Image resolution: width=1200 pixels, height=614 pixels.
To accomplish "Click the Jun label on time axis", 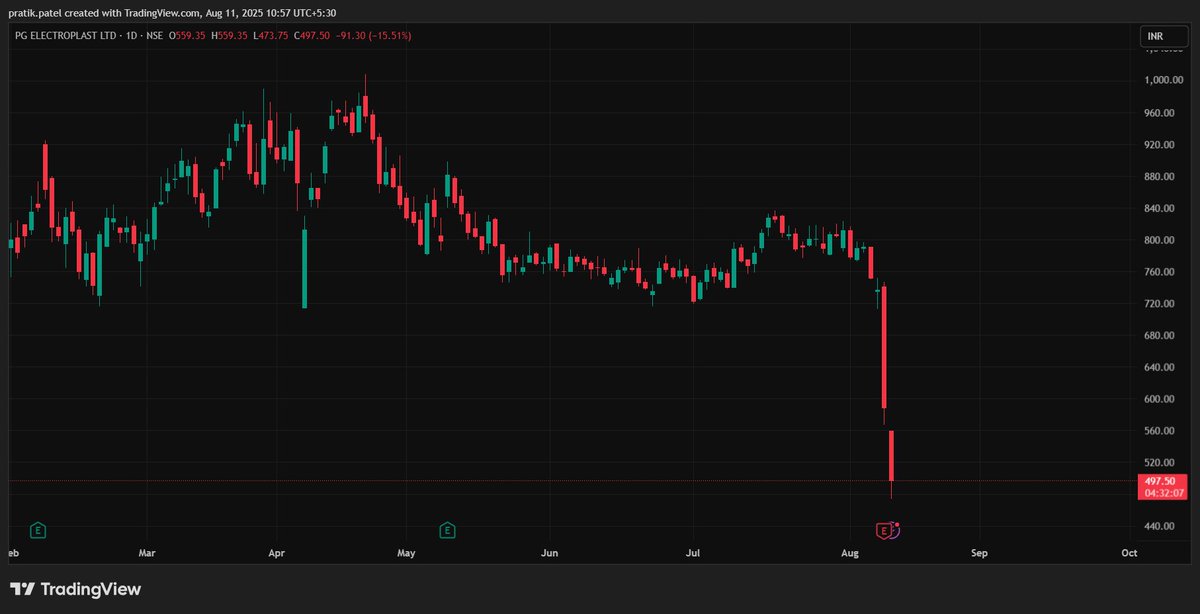I will [549, 552].
